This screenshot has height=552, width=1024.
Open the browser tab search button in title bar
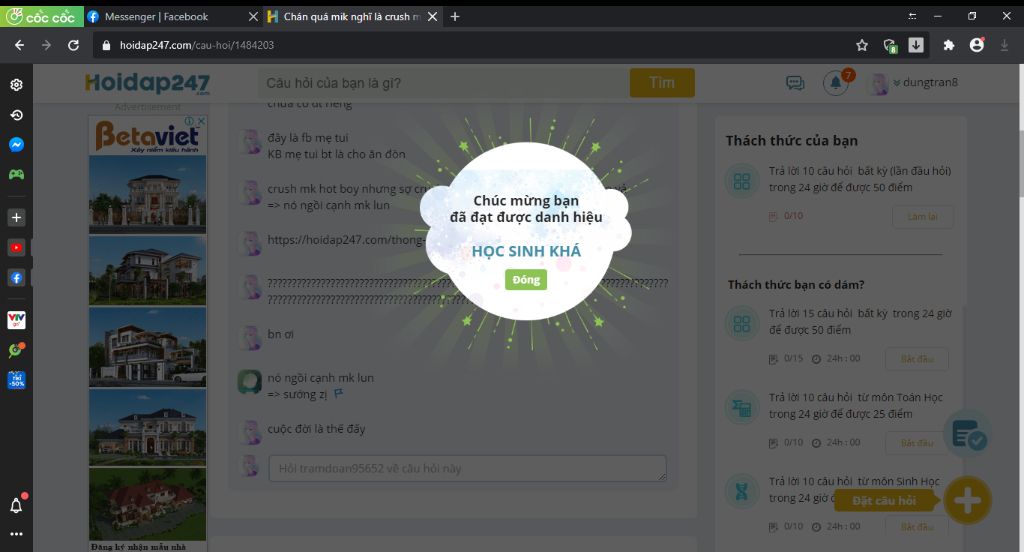pyautogui.click(x=912, y=16)
